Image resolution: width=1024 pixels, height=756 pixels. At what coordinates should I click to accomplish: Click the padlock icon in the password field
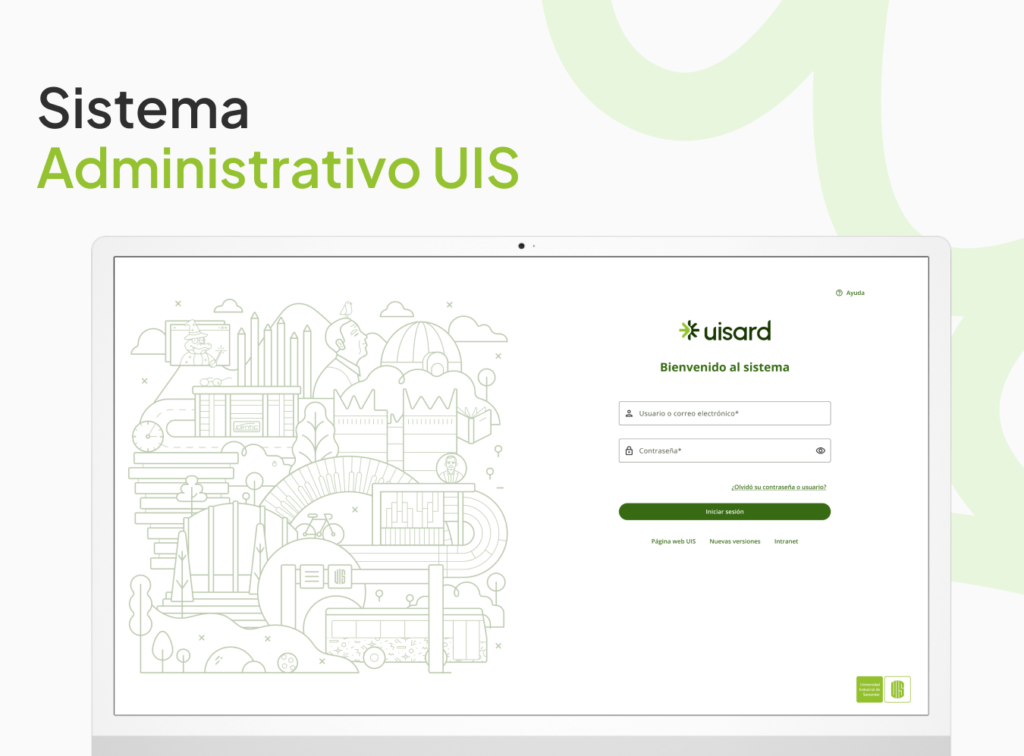pos(628,451)
